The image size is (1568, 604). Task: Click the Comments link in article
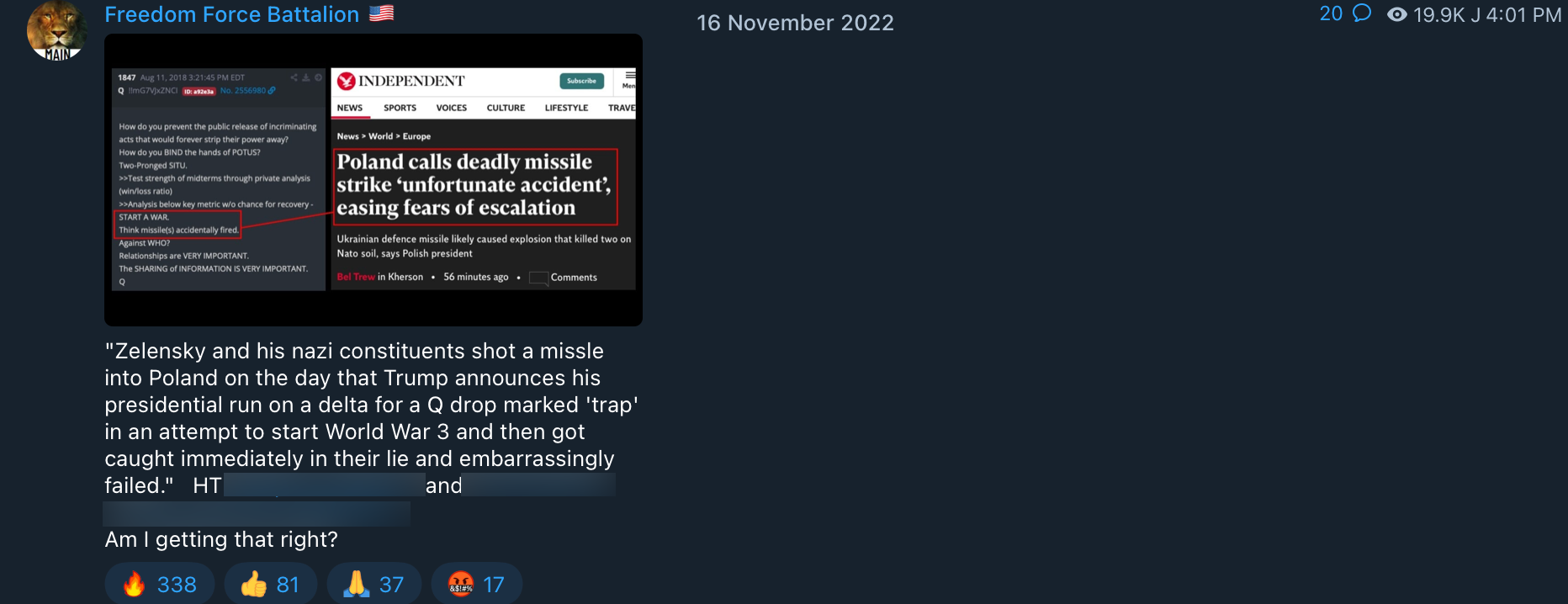coord(574,277)
